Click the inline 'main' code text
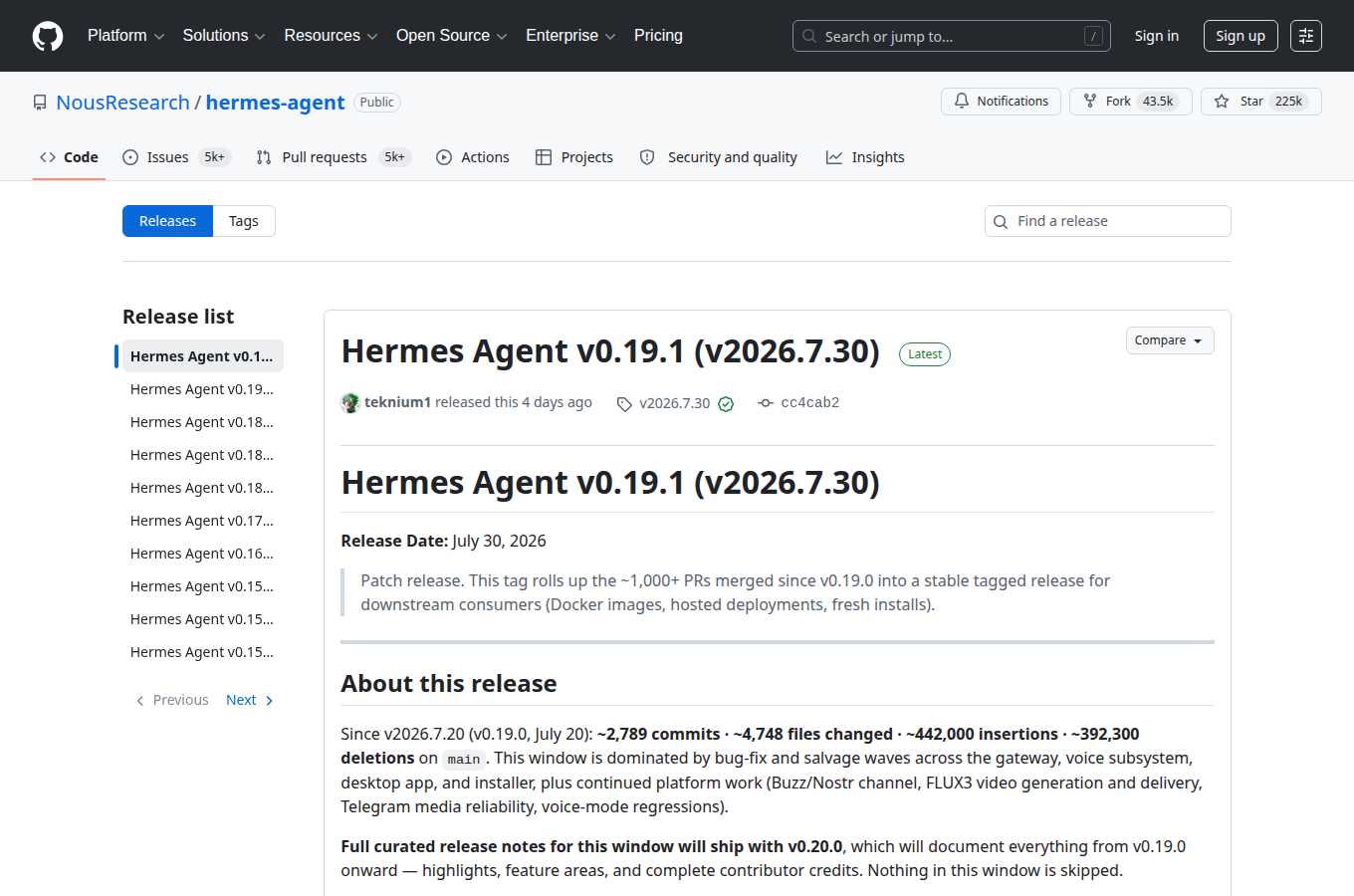The height and width of the screenshot is (896, 1354). [x=464, y=760]
